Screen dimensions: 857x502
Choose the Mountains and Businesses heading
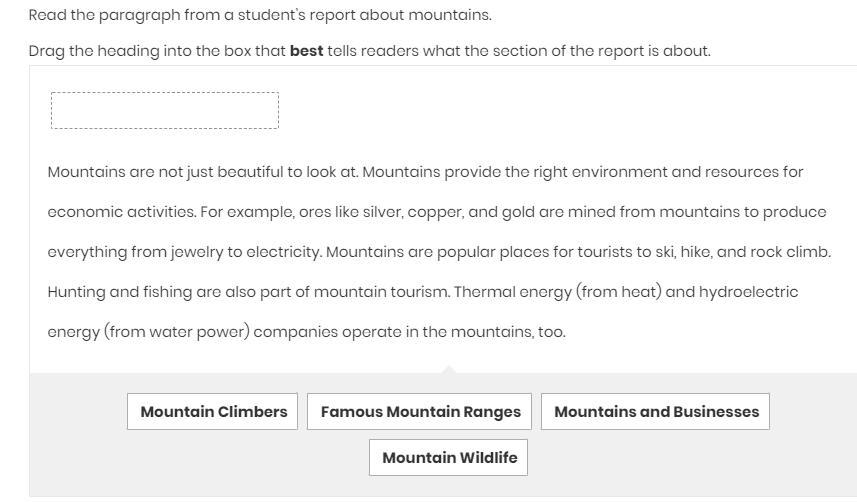(656, 412)
